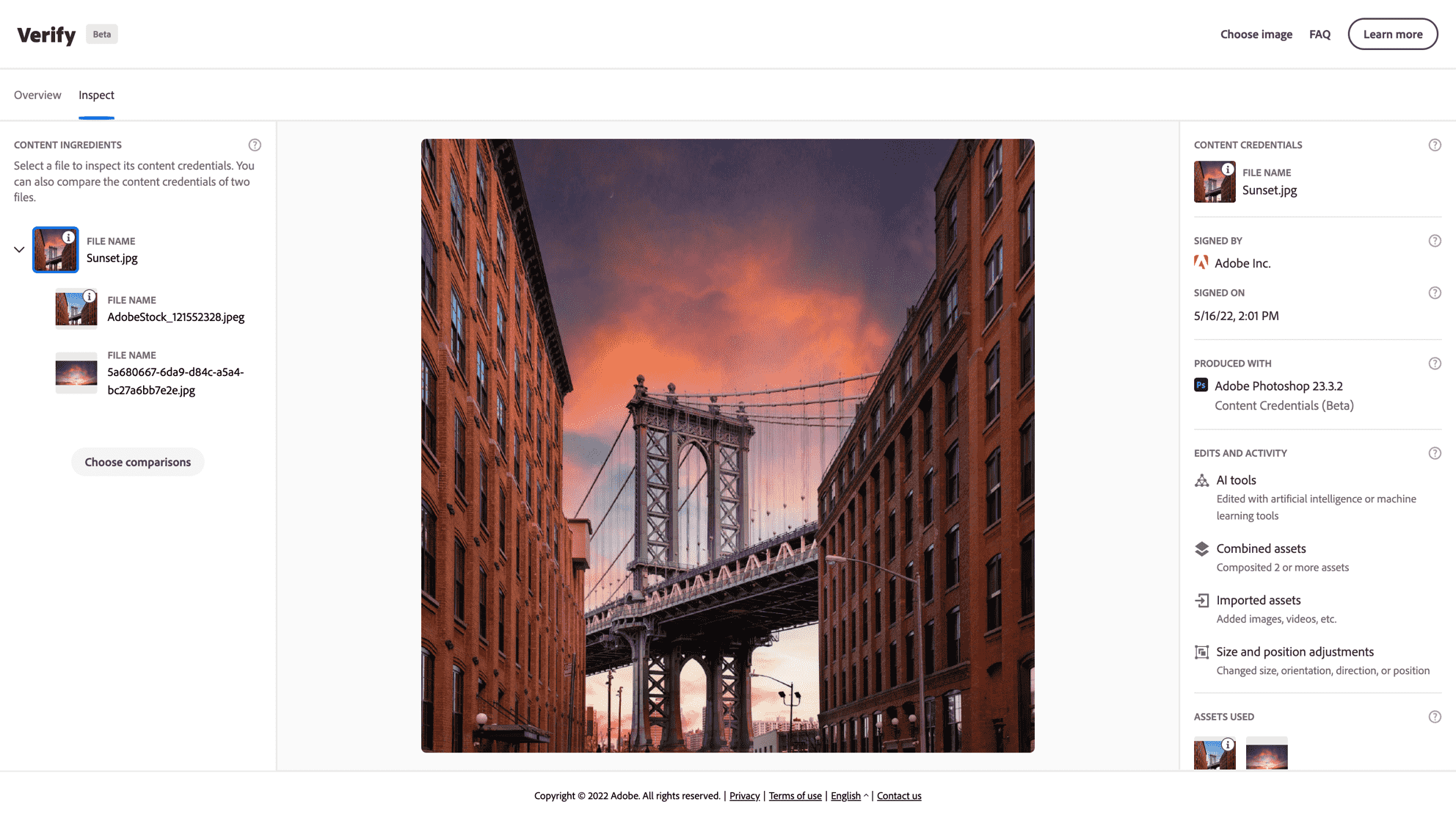Click the Choose image link
Viewport: 1456px width, 818px height.
pos(1256,34)
